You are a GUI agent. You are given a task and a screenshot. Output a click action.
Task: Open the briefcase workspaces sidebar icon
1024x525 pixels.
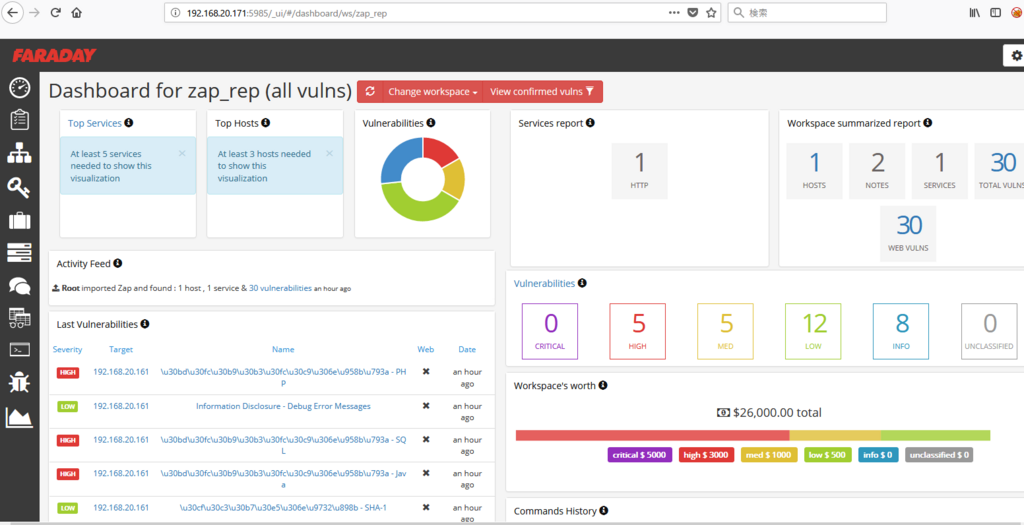tap(20, 221)
